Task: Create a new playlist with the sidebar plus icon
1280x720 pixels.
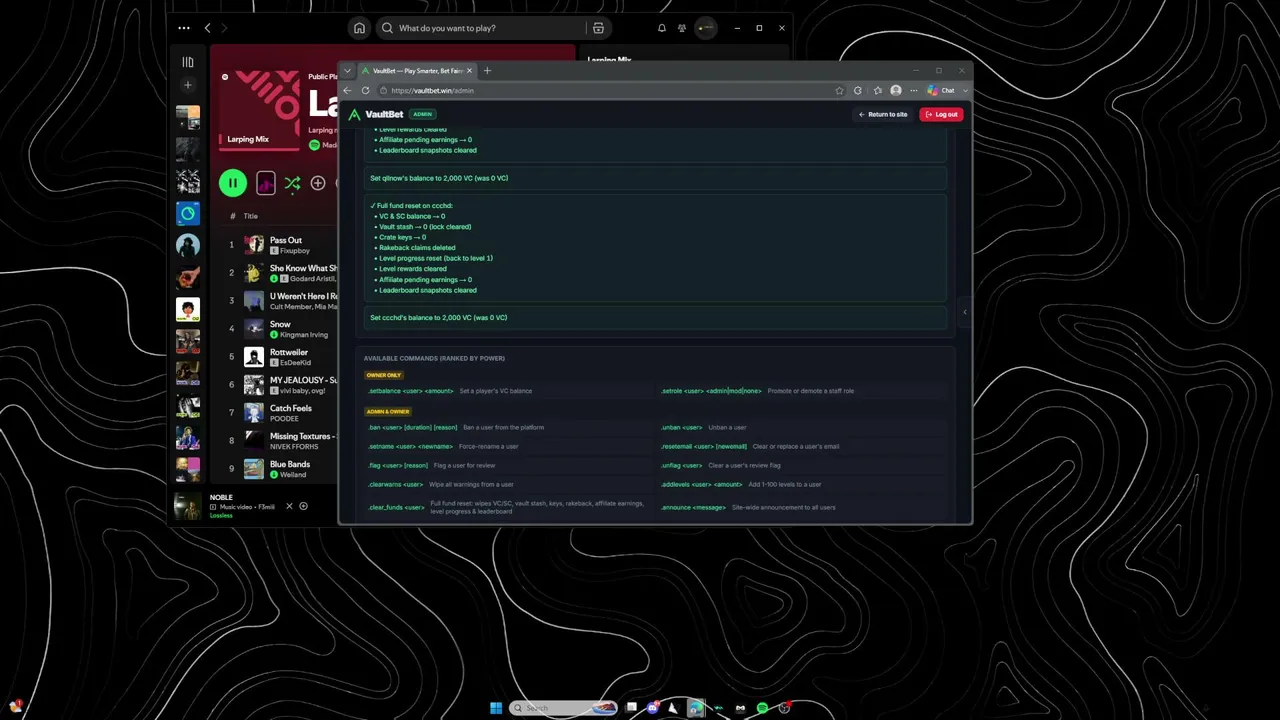Action: pyautogui.click(x=187, y=85)
